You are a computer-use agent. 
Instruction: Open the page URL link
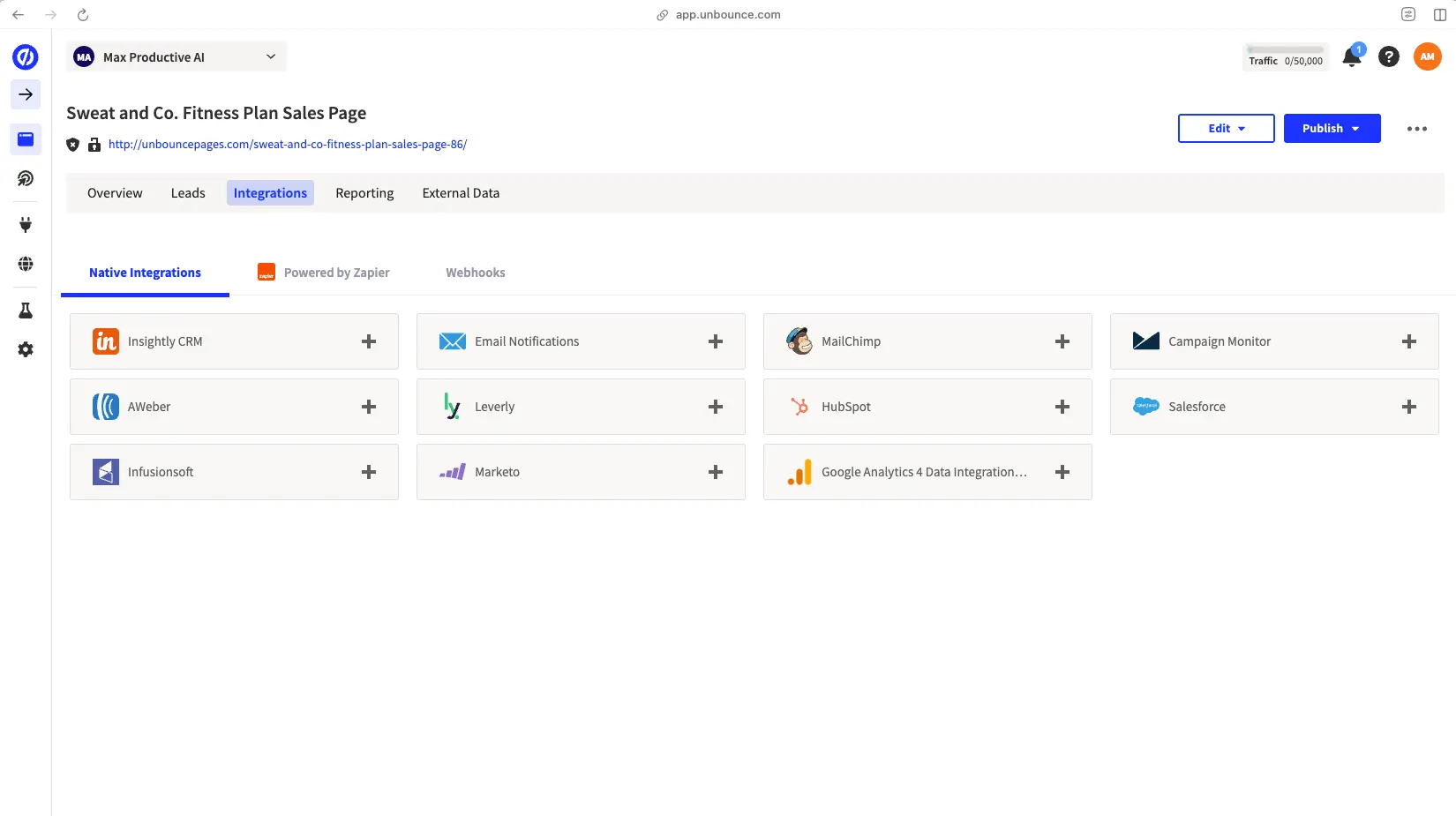click(x=287, y=144)
